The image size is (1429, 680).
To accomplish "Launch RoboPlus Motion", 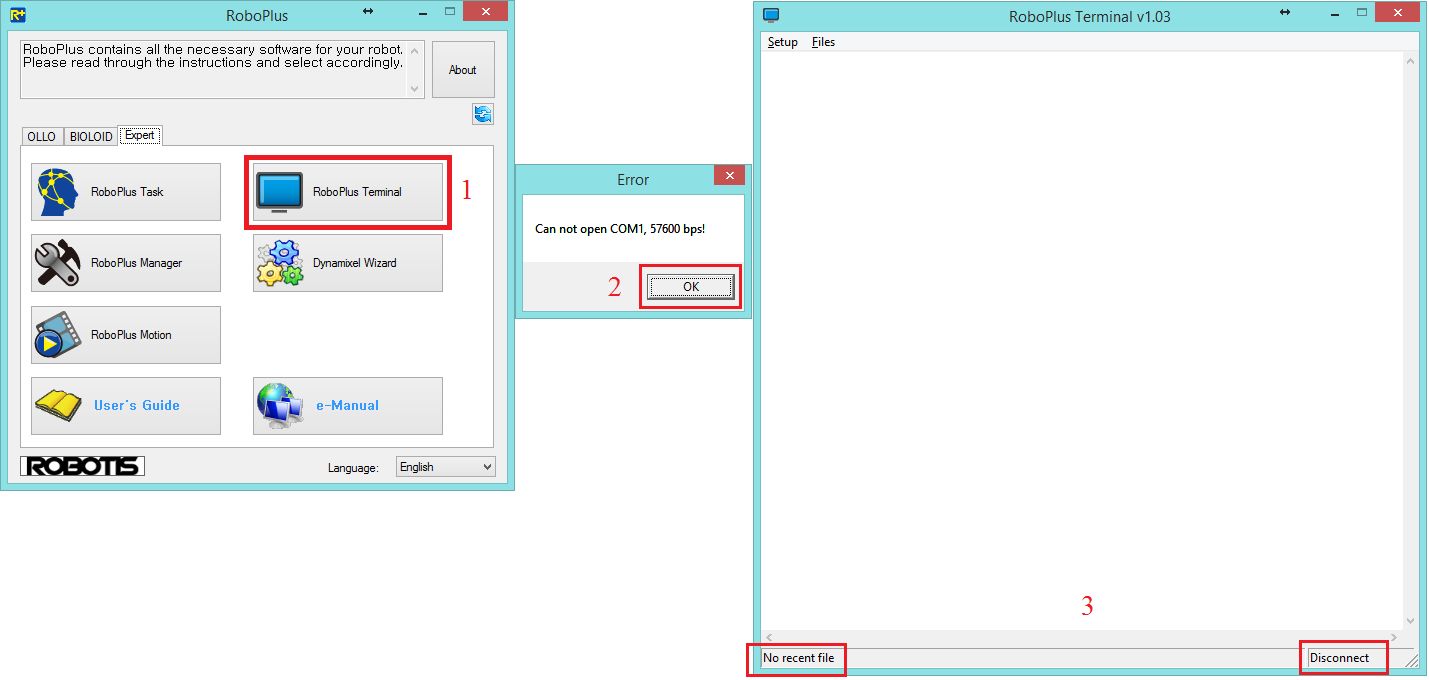I will (x=126, y=335).
